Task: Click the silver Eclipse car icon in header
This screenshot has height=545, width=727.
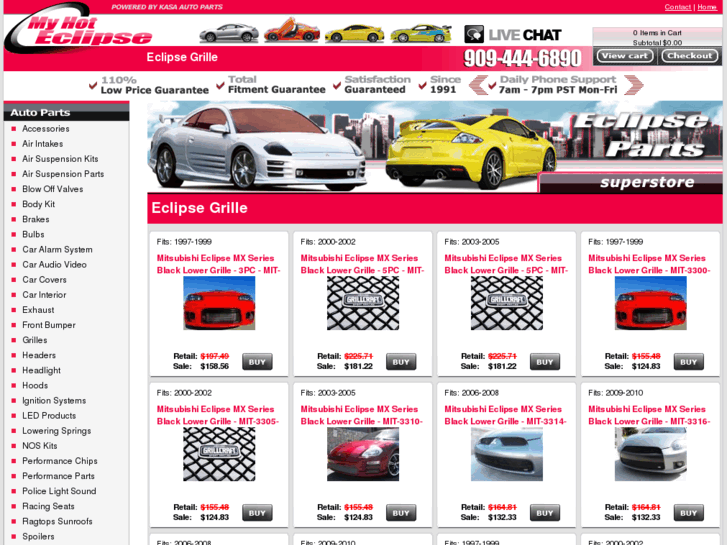Action: [229, 33]
